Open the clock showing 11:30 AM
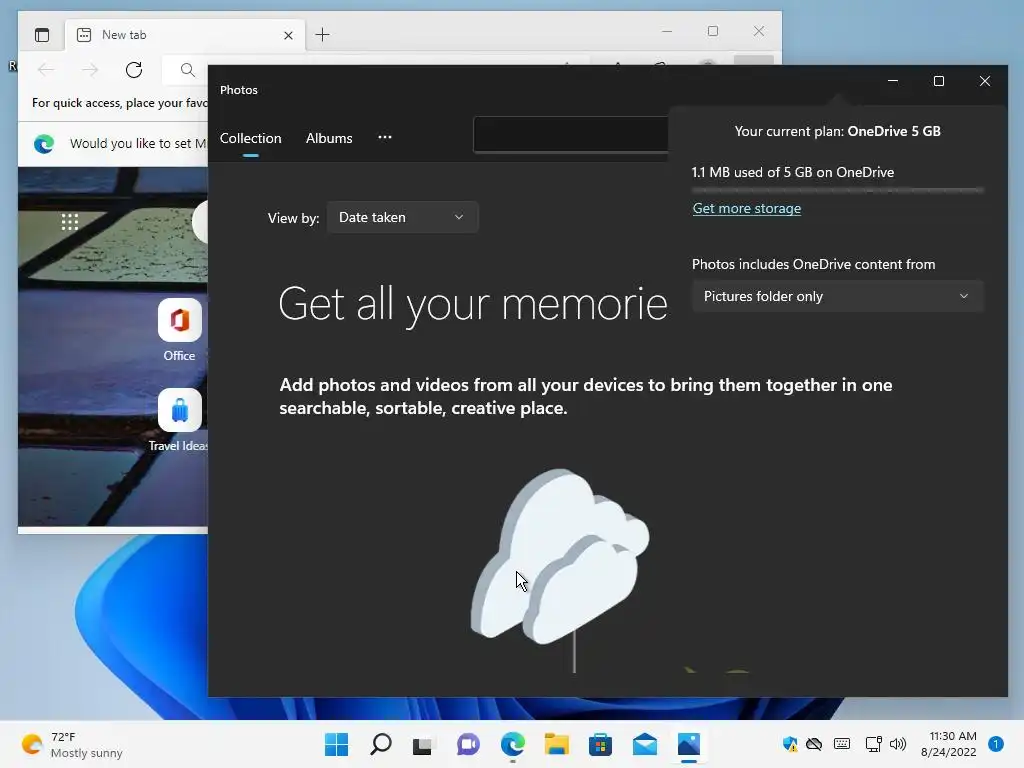This screenshot has height=768, width=1024. point(948,744)
